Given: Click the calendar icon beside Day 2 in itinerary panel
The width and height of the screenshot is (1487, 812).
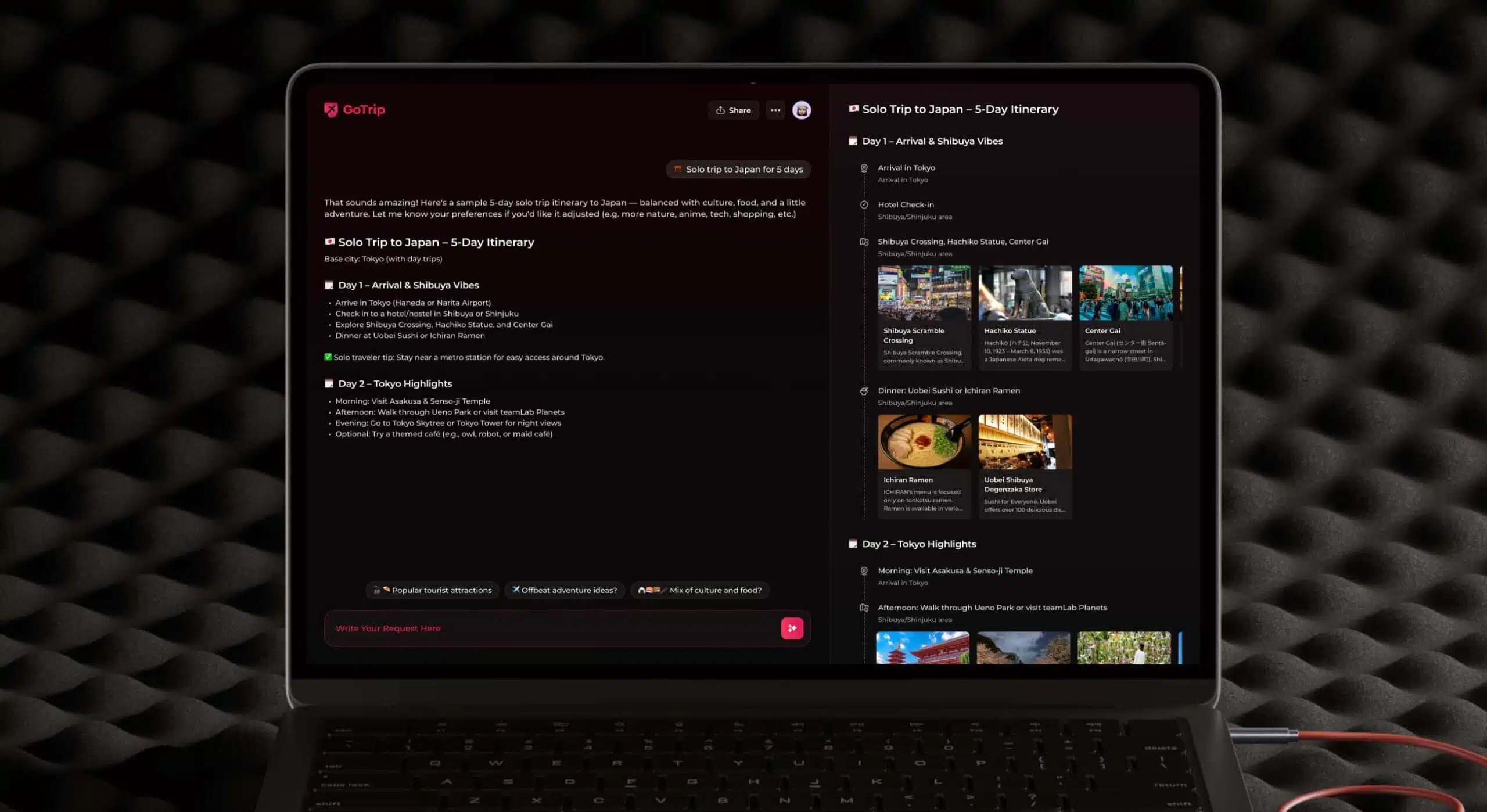Looking at the screenshot, I should point(853,544).
